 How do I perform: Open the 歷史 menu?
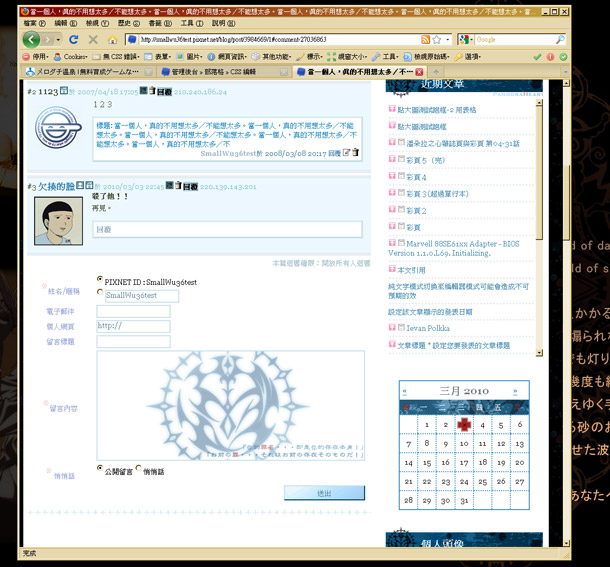coord(129,23)
